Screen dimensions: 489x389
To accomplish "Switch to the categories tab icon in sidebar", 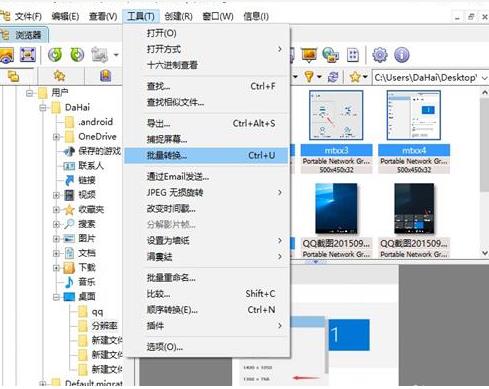I will pos(105,76).
